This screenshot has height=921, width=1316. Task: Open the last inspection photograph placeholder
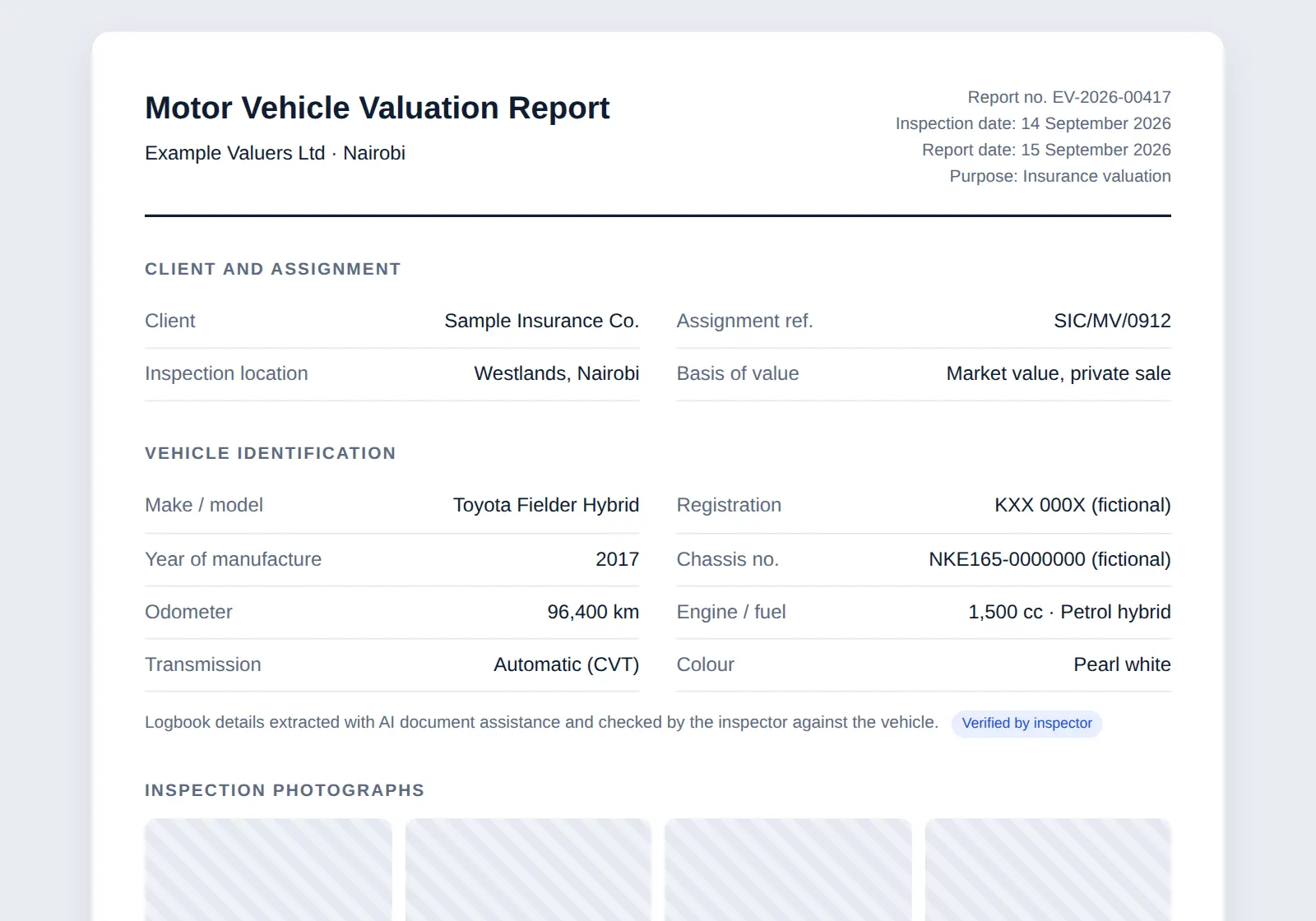coord(1048,869)
